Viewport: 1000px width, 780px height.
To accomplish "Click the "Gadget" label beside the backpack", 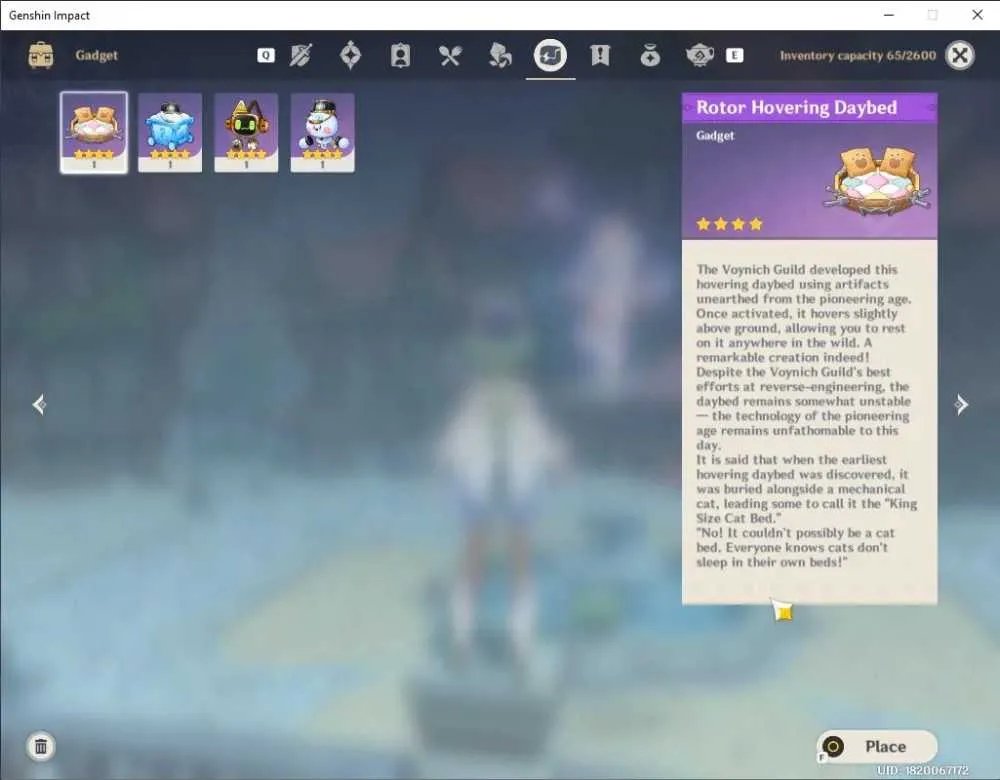I will (x=96, y=55).
